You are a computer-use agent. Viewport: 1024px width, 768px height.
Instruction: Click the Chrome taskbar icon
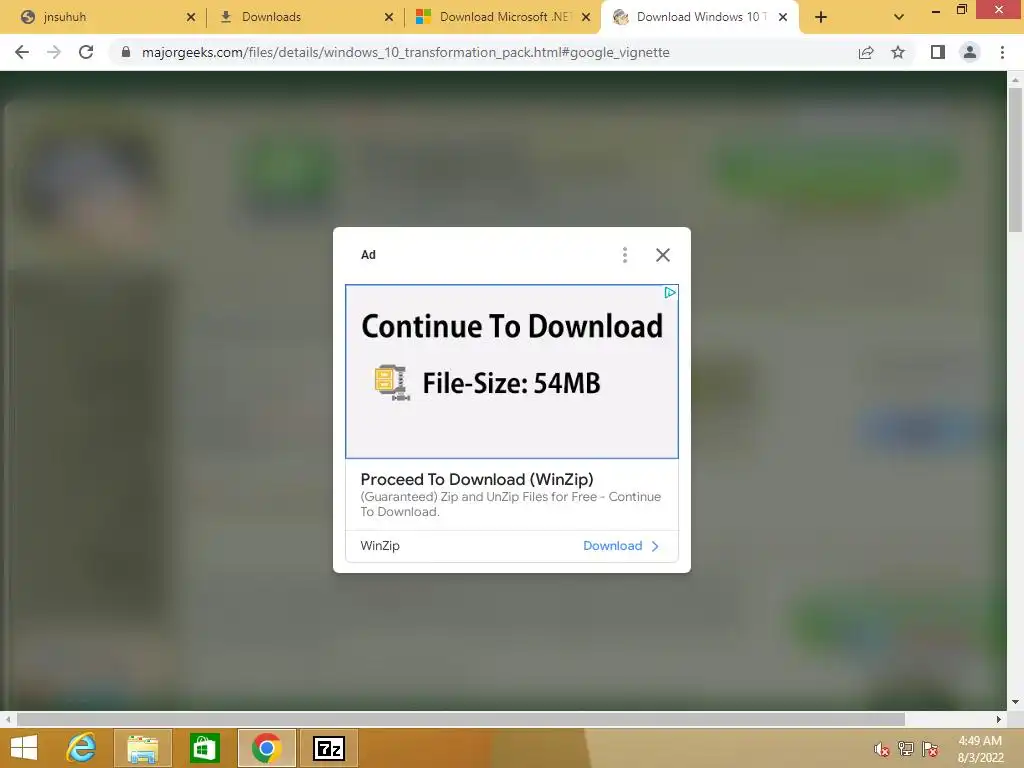(x=266, y=748)
